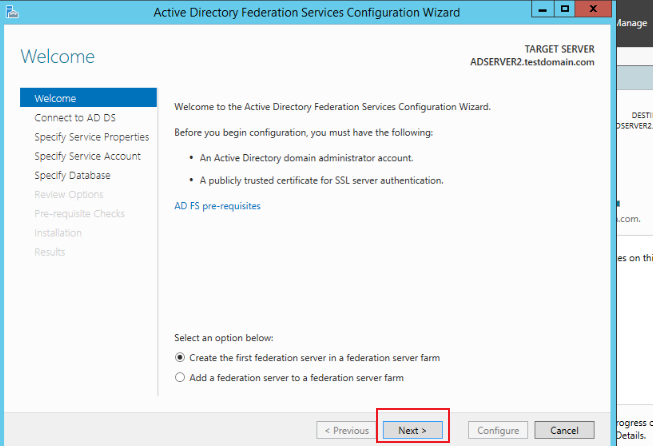Image resolution: width=653 pixels, height=446 pixels.
Task: Open Specify Database step
Action: point(72,175)
